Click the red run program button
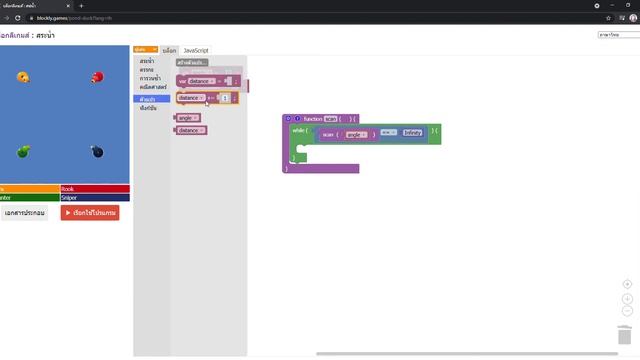Screen dimensions: 640x360 [x=90, y=213]
